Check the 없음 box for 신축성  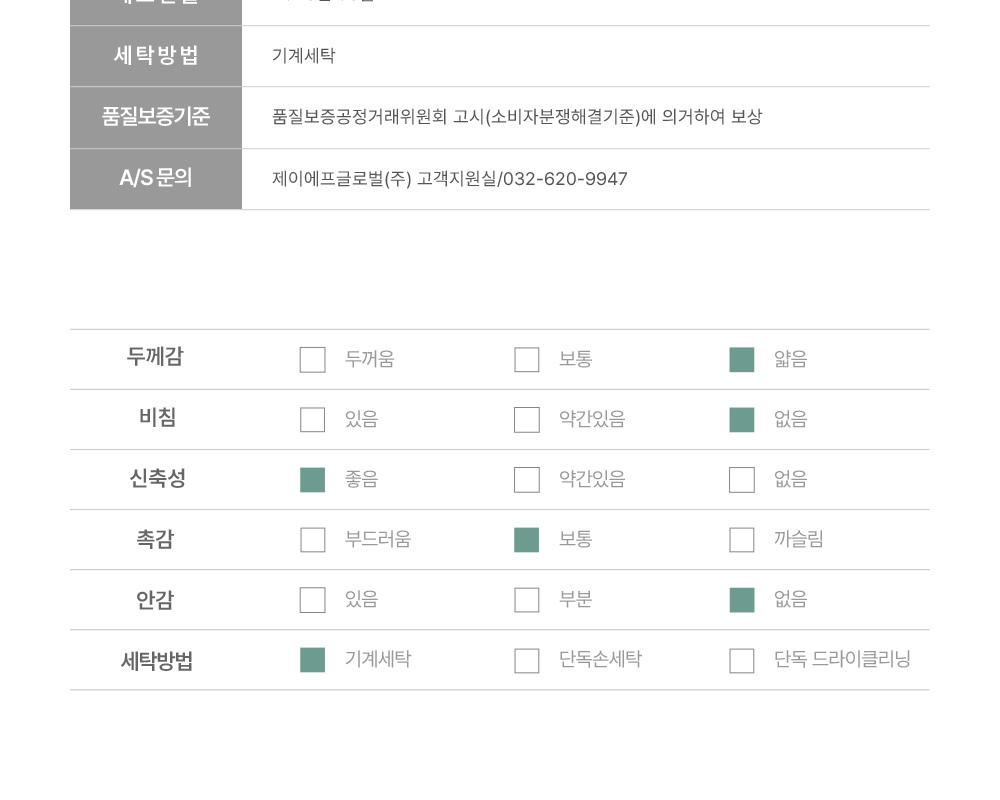[x=742, y=480]
